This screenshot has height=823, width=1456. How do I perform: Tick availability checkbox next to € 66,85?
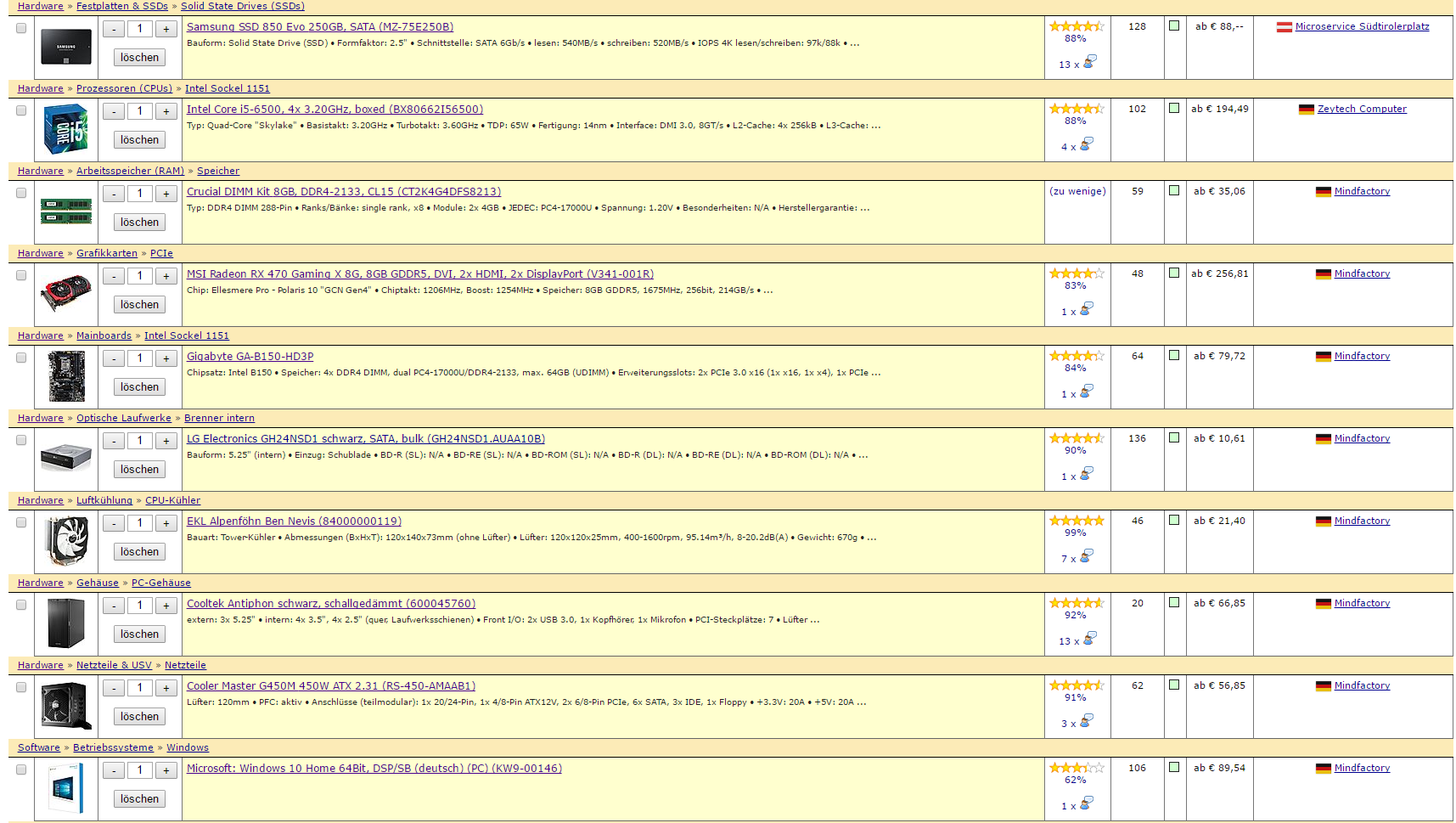(x=1174, y=602)
